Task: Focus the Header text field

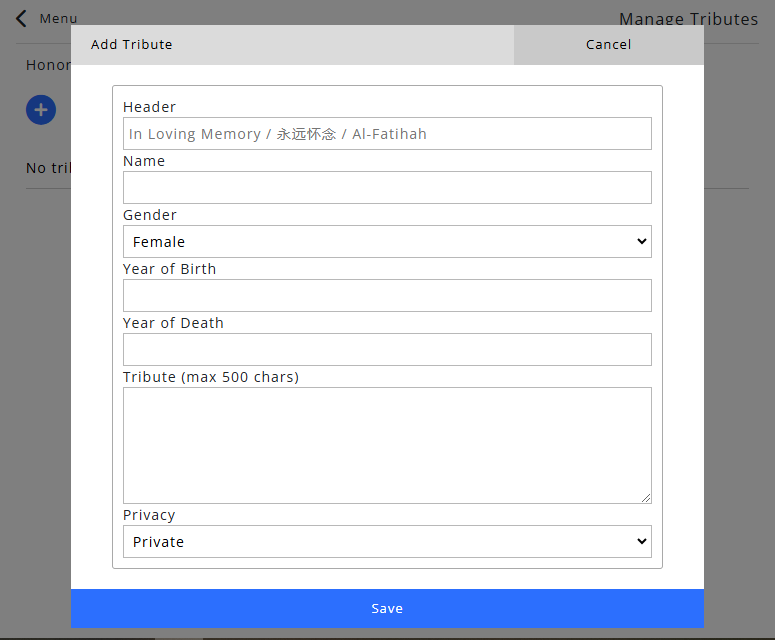Action: click(x=387, y=134)
